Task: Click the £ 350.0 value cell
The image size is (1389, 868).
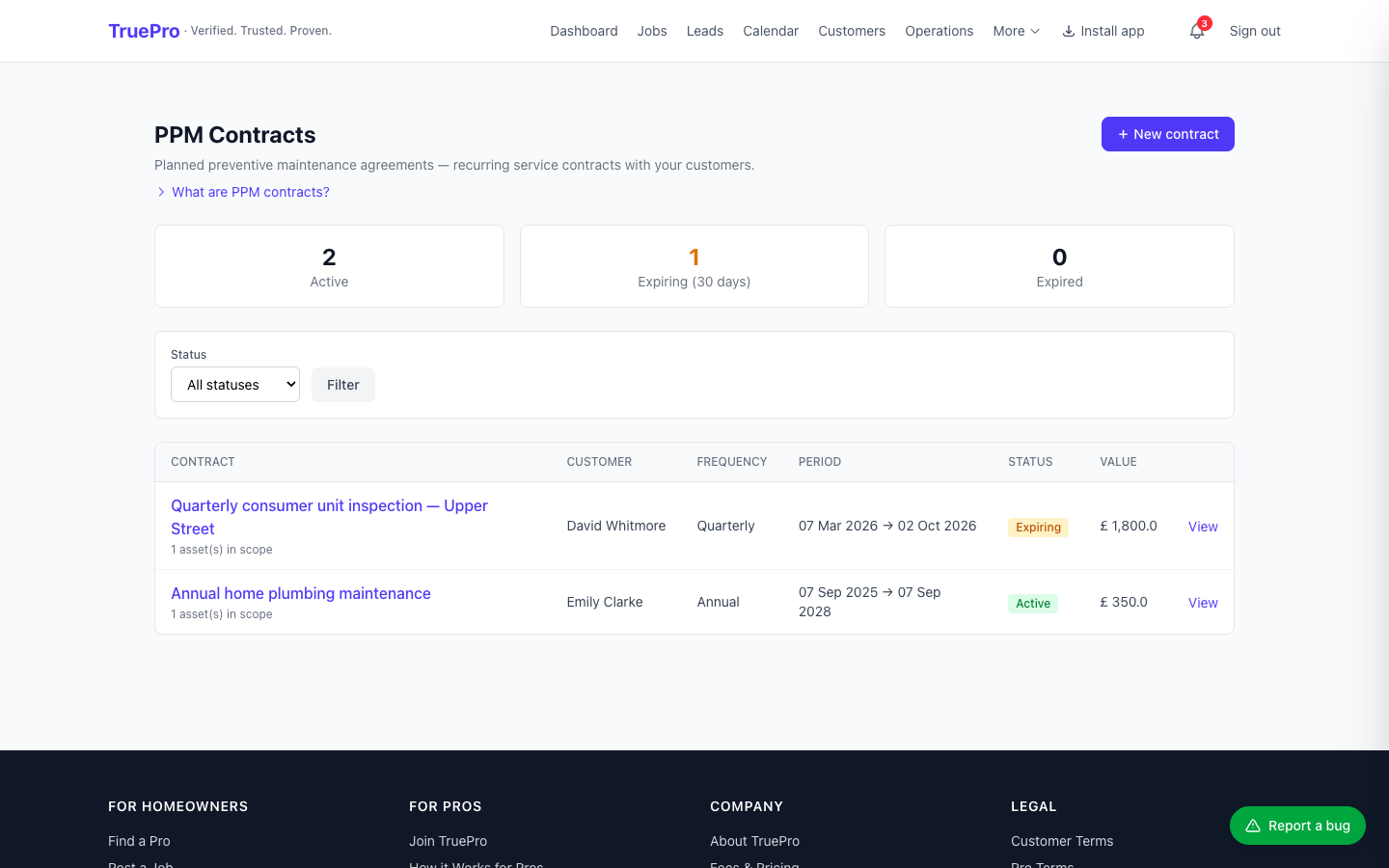Action: click(1124, 602)
